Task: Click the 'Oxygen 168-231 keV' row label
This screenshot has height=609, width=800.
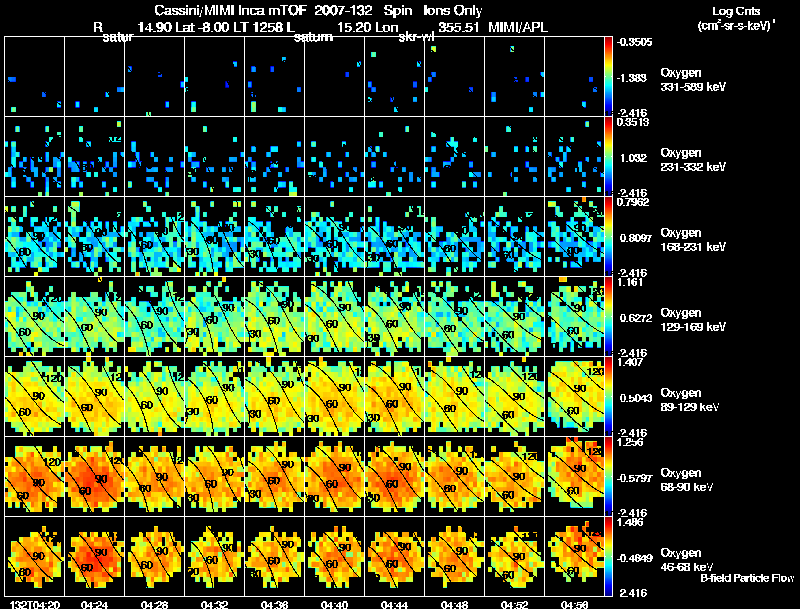Action: pos(693,240)
